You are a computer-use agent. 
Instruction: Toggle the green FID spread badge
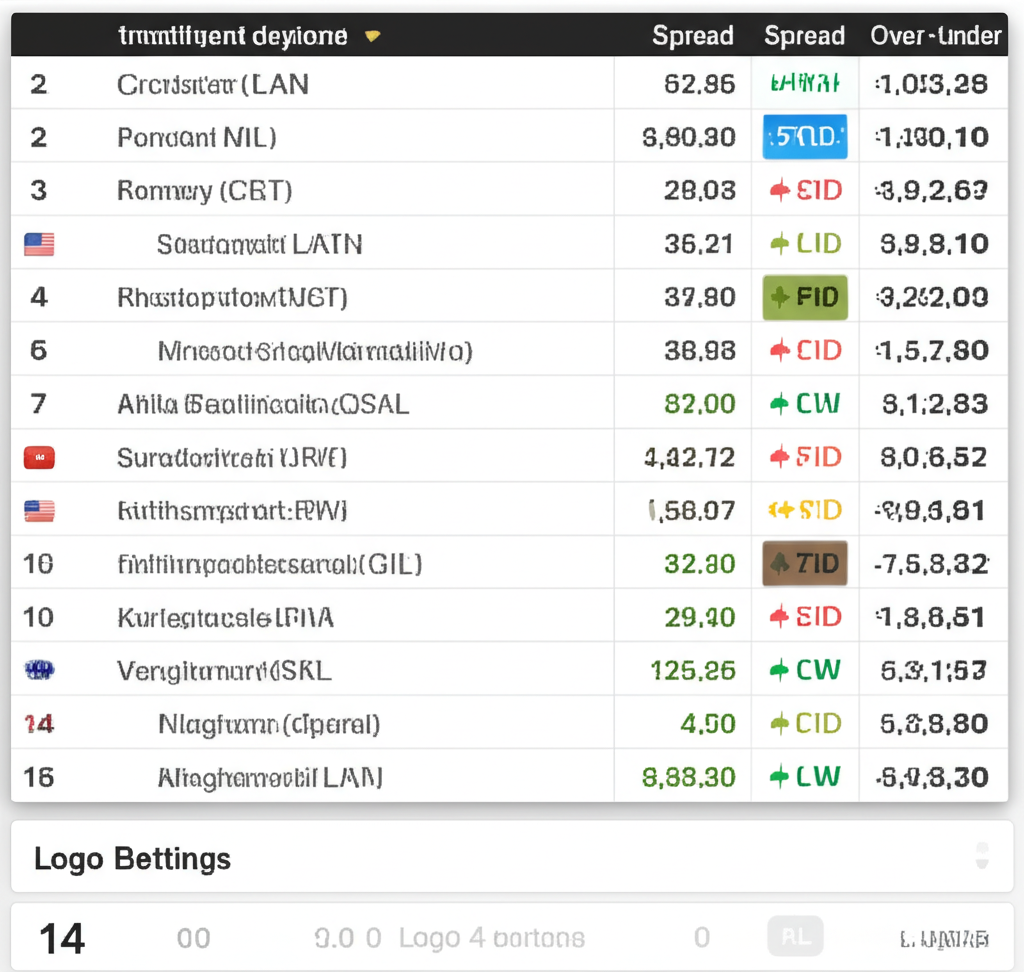(x=804, y=297)
